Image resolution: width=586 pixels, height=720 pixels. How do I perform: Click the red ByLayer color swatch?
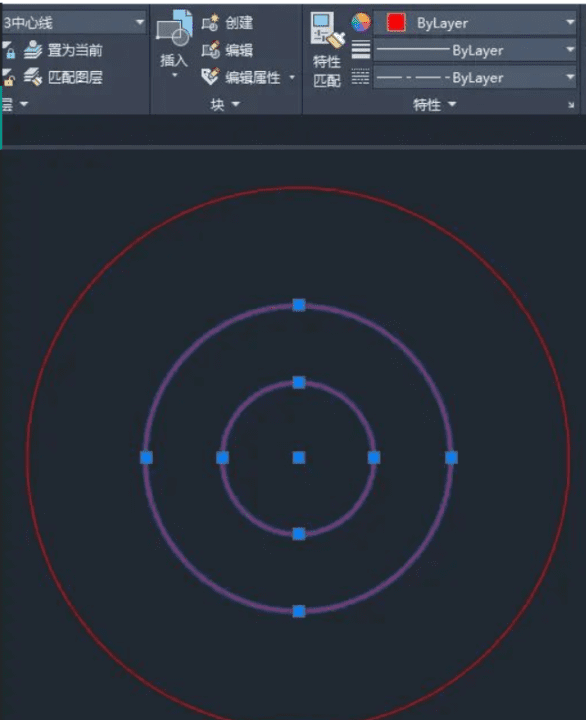396,22
